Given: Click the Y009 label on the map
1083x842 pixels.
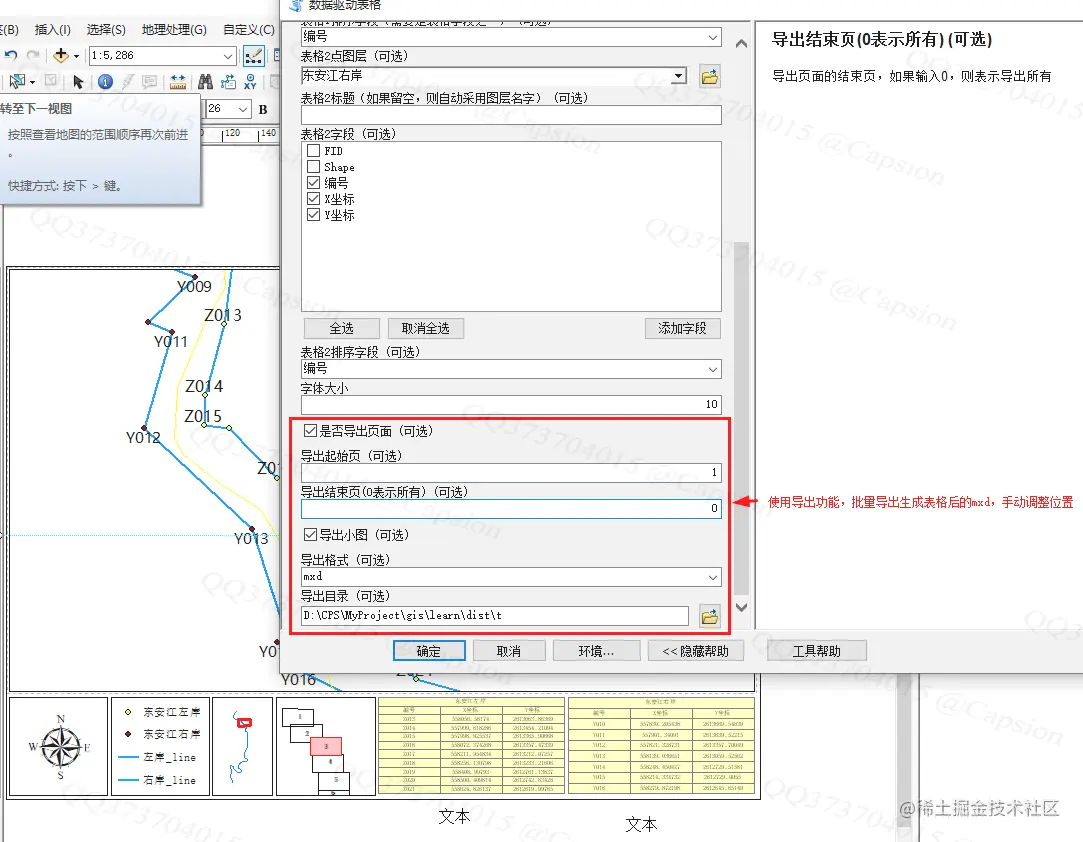Looking at the screenshot, I should [x=194, y=287].
